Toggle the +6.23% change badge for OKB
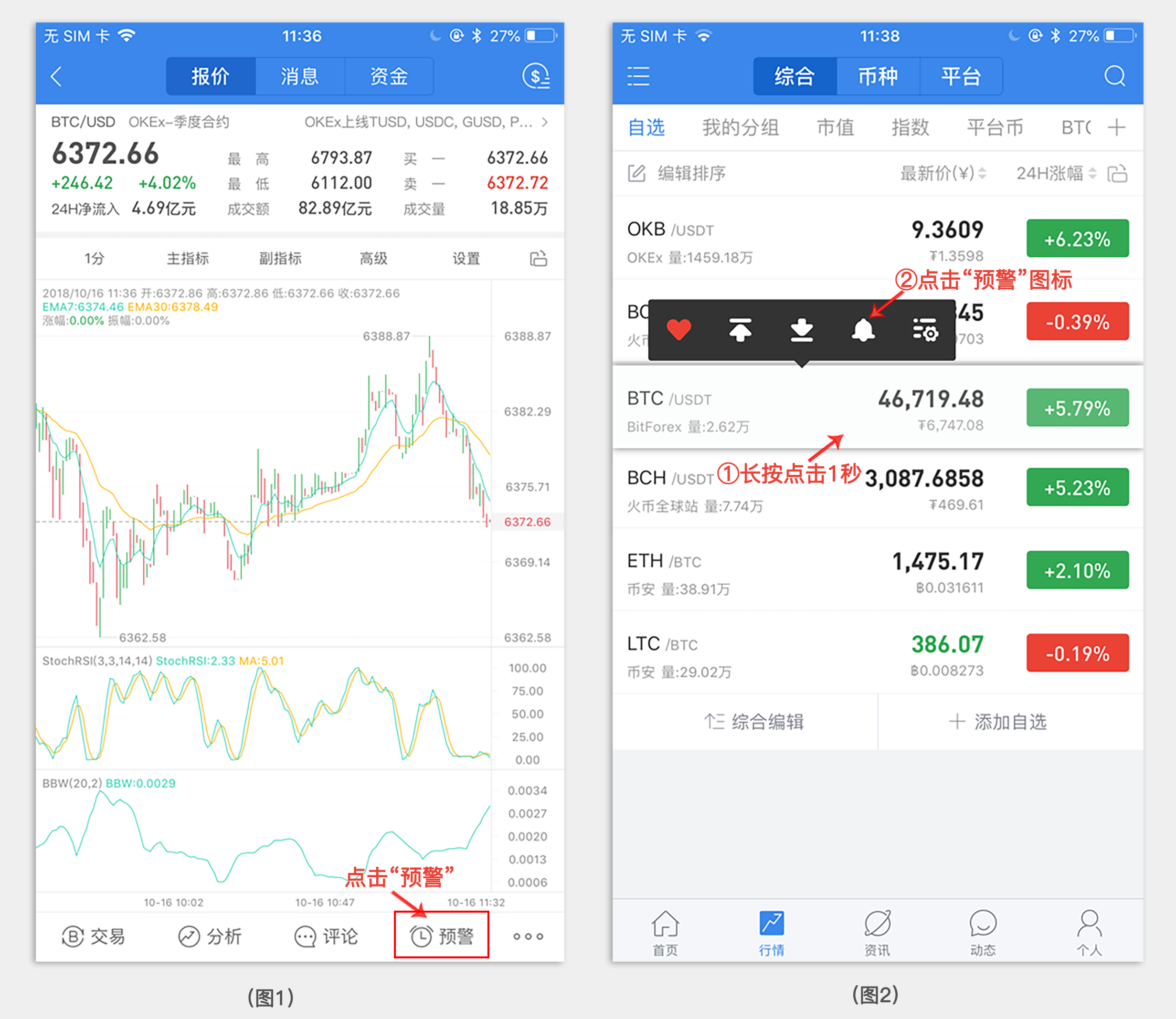 click(x=1078, y=239)
